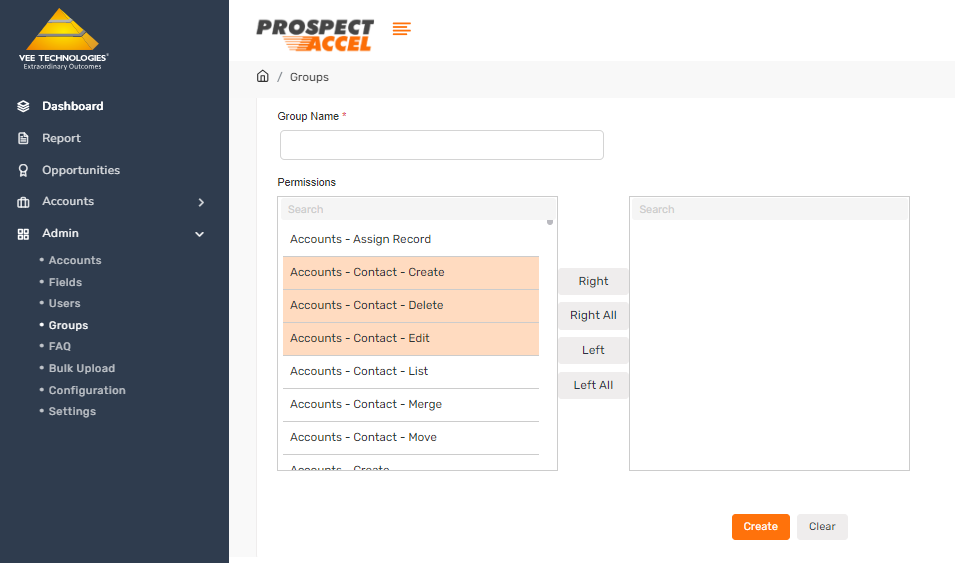
Task: Toggle the orange hamburger menu icon
Action: click(402, 29)
